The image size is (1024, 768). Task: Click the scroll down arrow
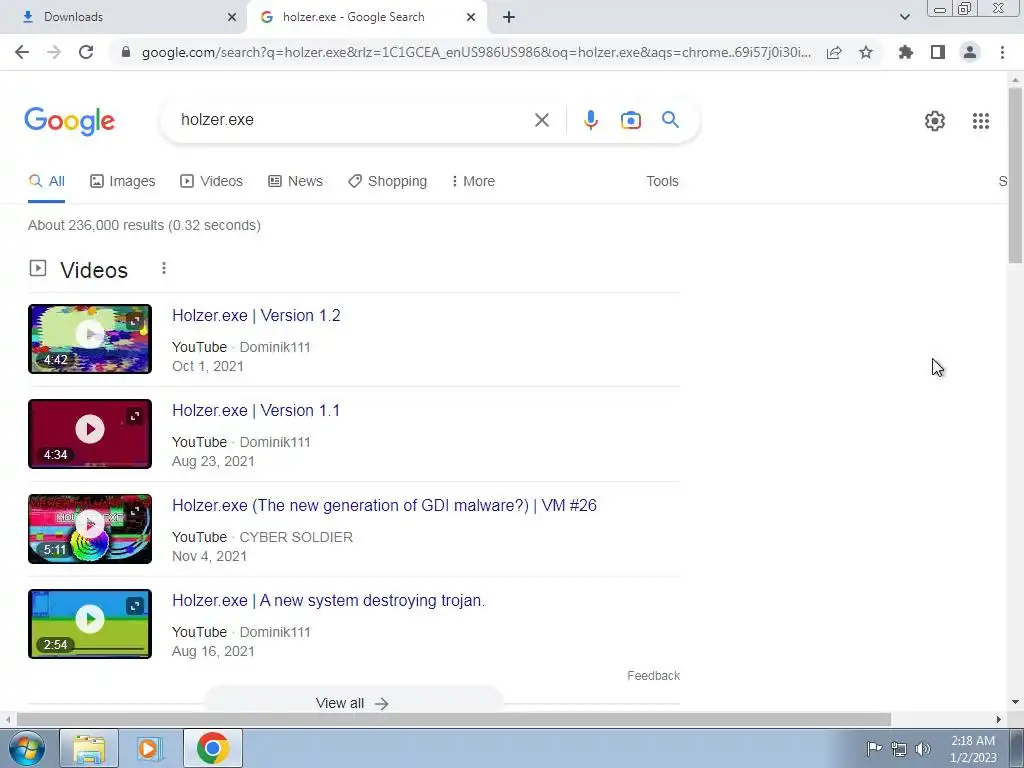1015,702
